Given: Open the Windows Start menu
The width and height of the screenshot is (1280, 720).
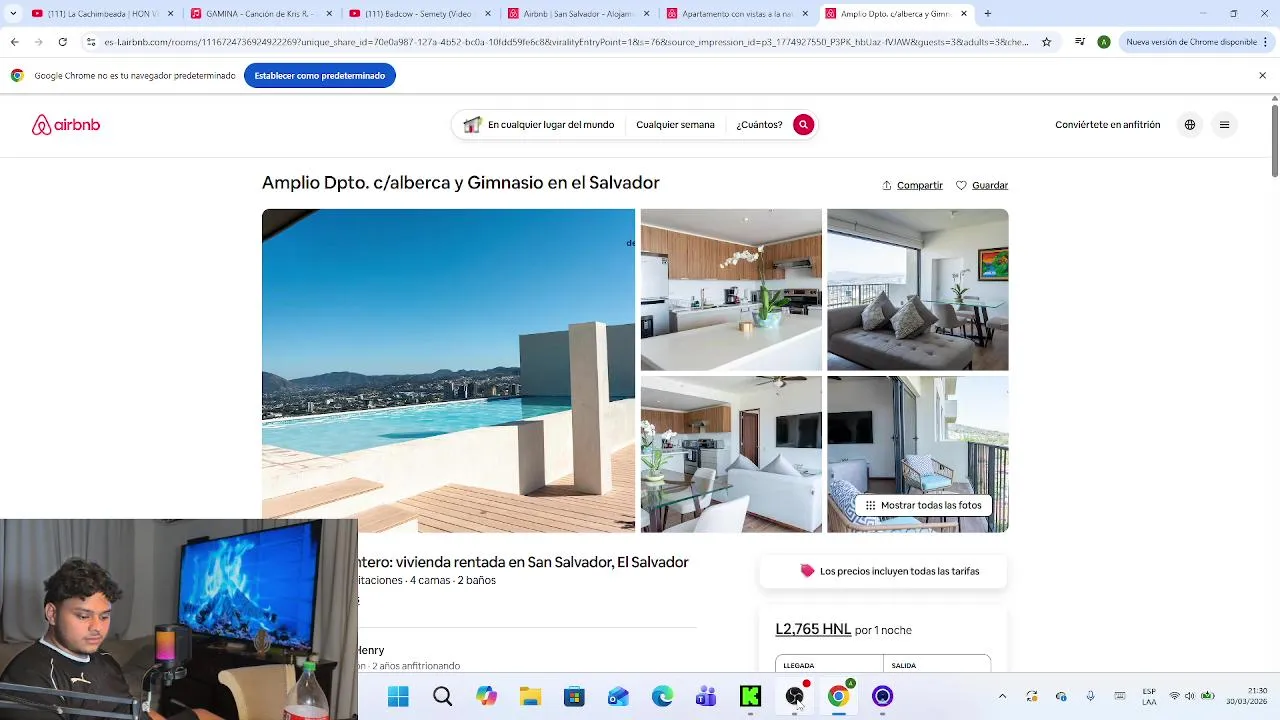Looking at the screenshot, I should coord(398,696).
